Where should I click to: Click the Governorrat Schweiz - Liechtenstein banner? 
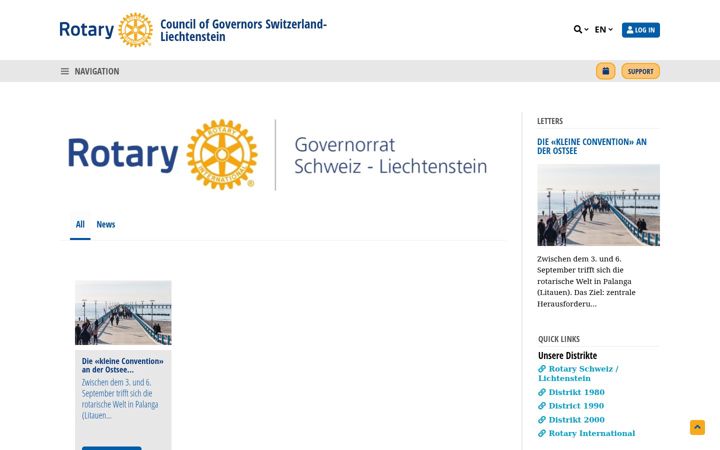pyautogui.click(x=278, y=155)
